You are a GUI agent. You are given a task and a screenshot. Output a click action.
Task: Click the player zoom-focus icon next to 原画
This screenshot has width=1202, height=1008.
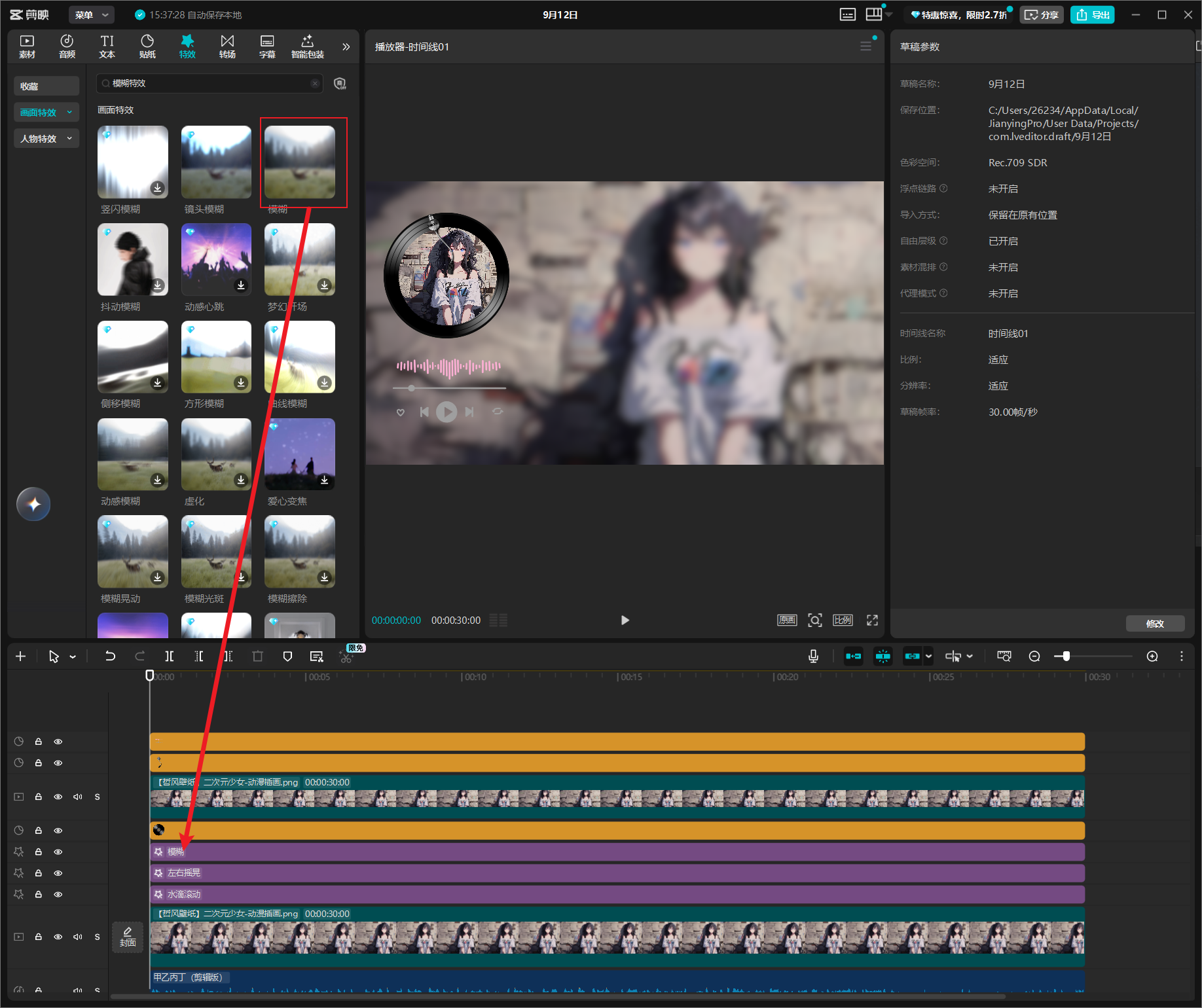pyautogui.click(x=815, y=621)
